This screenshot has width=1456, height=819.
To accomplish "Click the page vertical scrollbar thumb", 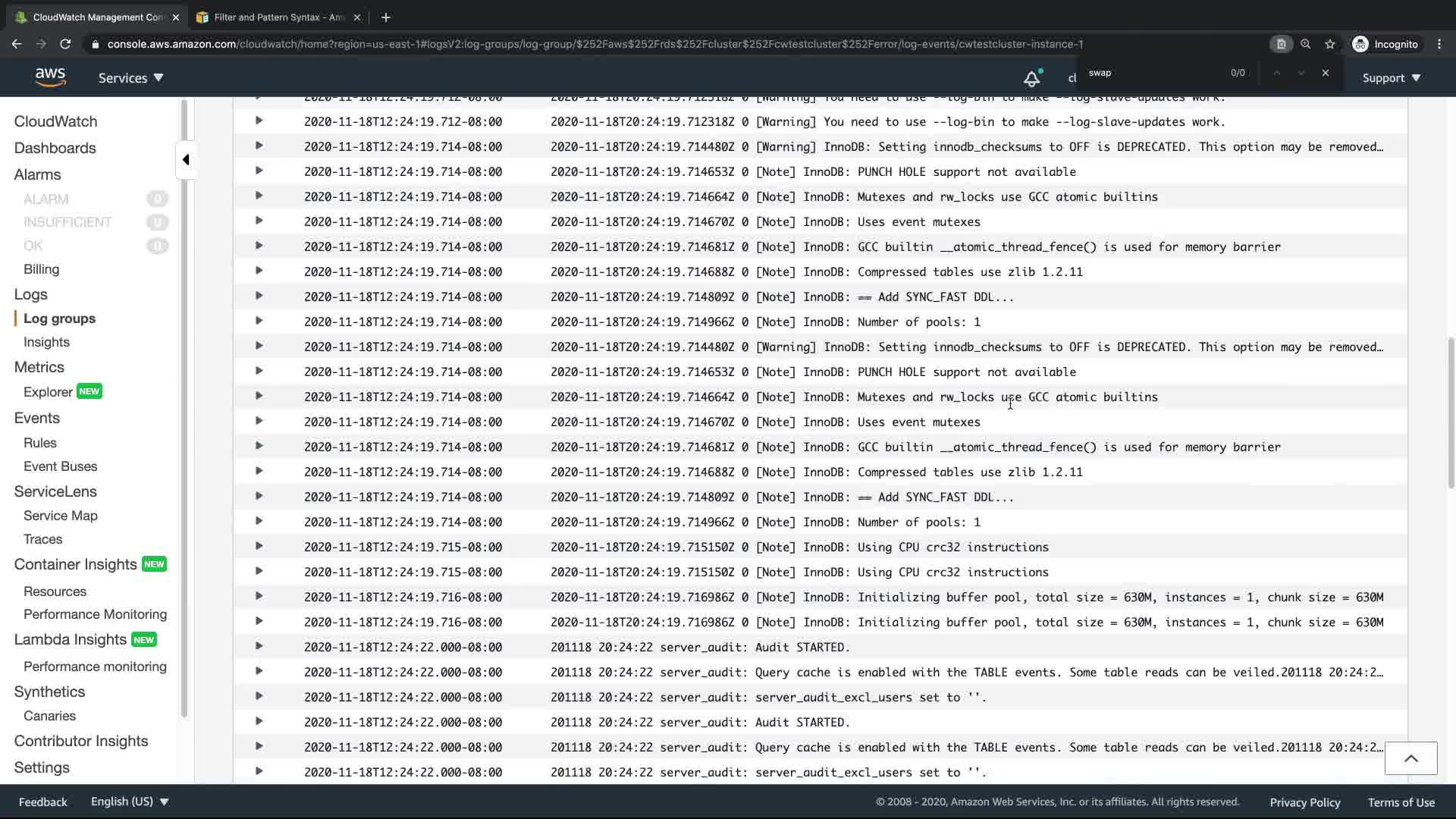I will (x=1451, y=413).
